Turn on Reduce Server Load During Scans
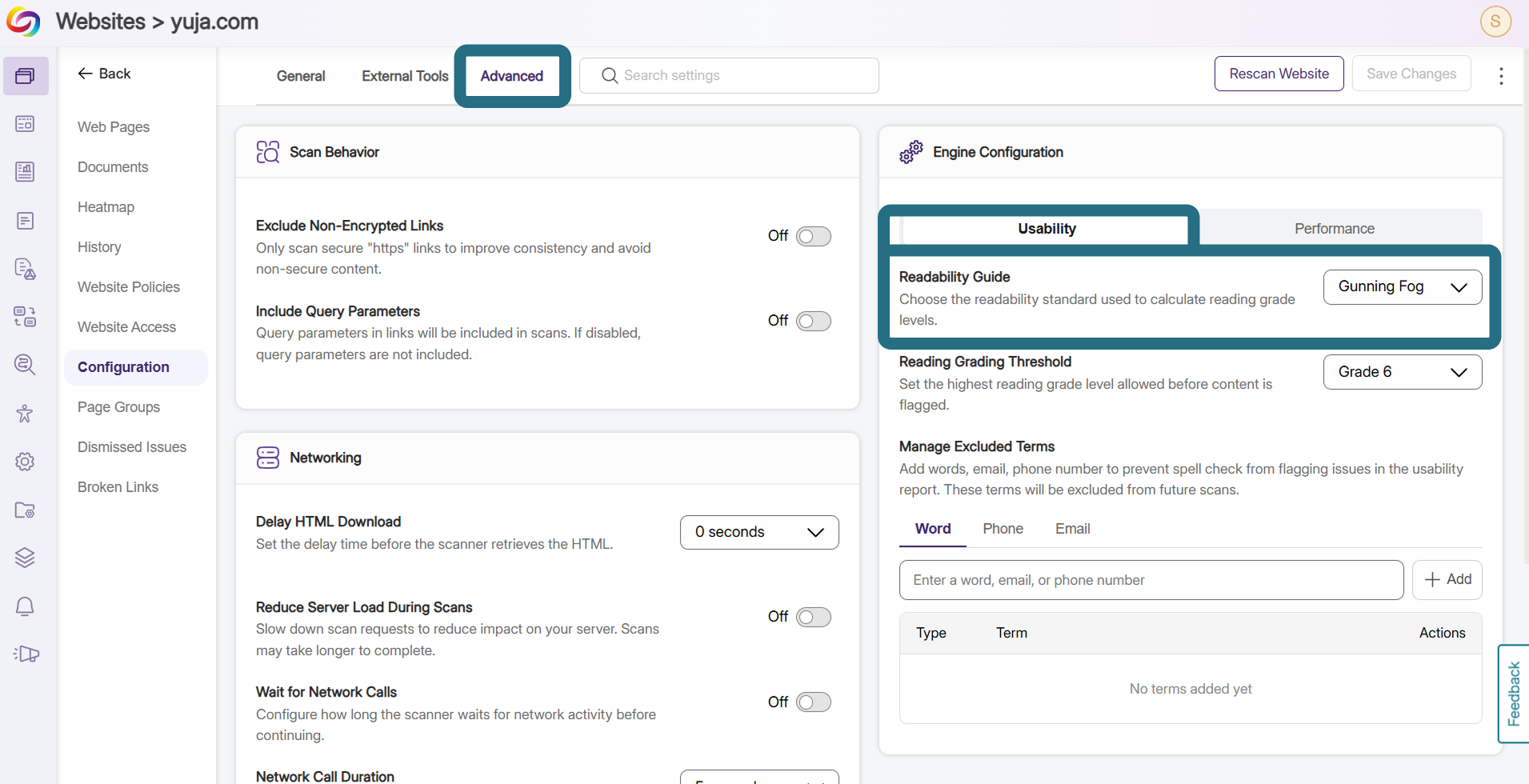This screenshot has width=1529, height=784. (814, 617)
